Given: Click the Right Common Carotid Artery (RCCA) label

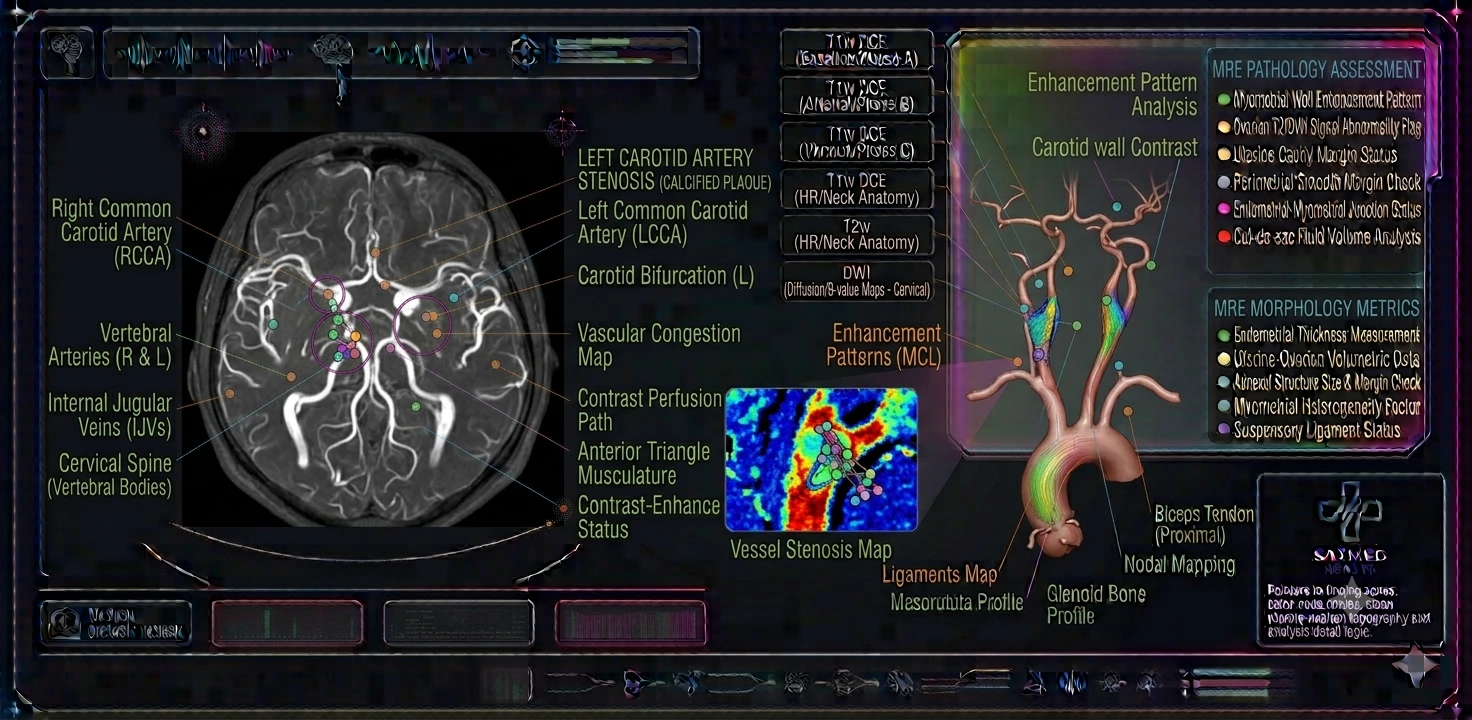Looking at the screenshot, I should 111,232.
